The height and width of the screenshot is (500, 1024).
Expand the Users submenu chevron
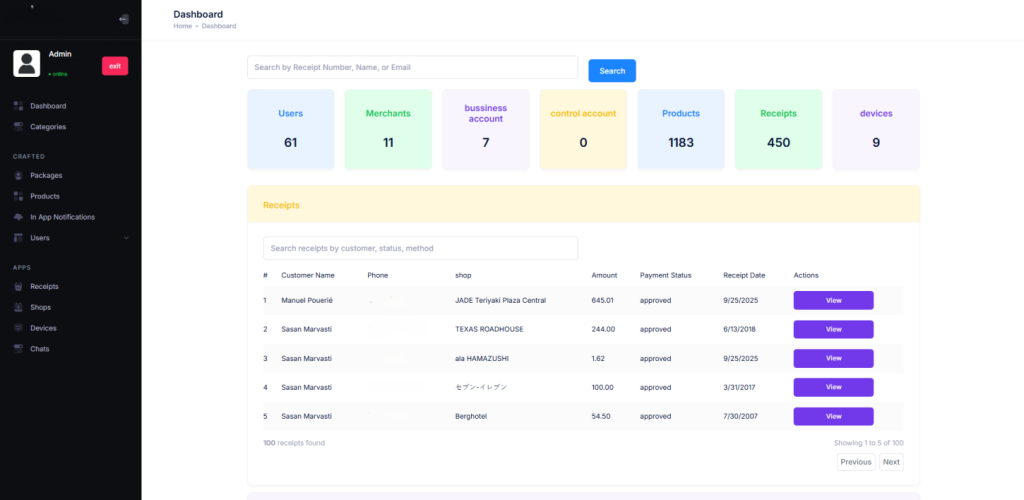point(126,238)
